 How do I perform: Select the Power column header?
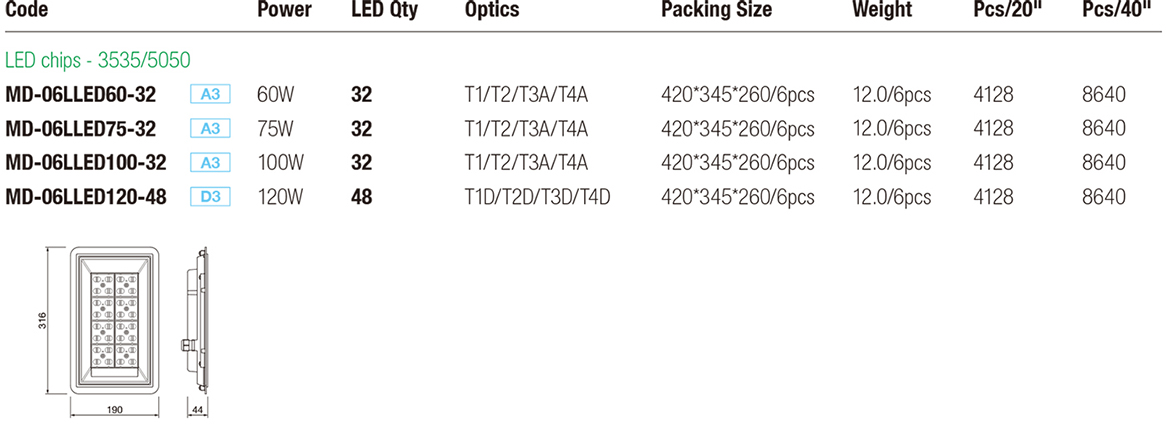tap(284, 10)
